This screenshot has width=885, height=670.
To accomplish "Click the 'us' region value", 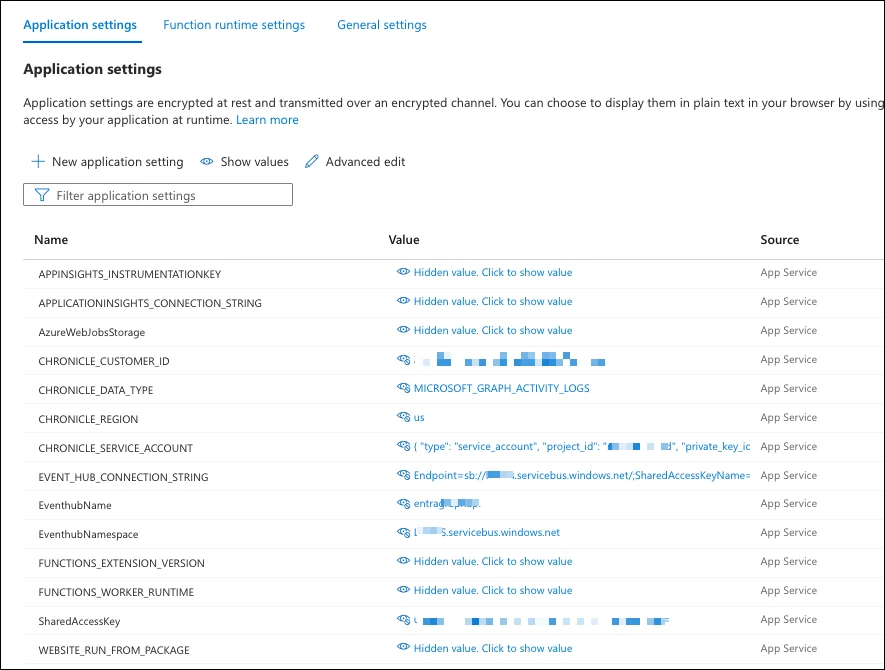I will pyautogui.click(x=419, y=418).
